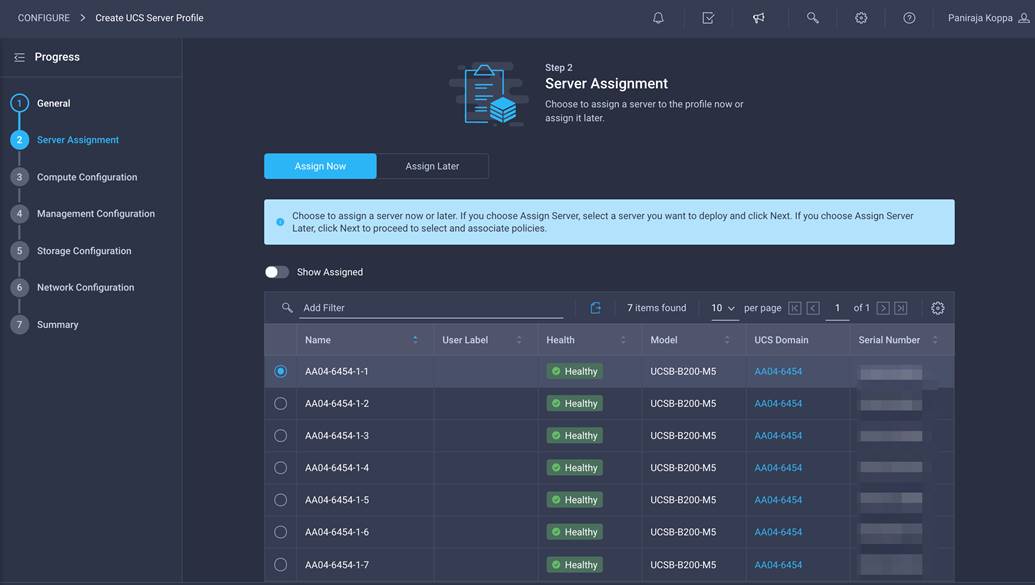This screenshot has width=1035, height=585.
Task: Click the Healthy badge for AA04-6454-1-1
Action: click(574, 372)
